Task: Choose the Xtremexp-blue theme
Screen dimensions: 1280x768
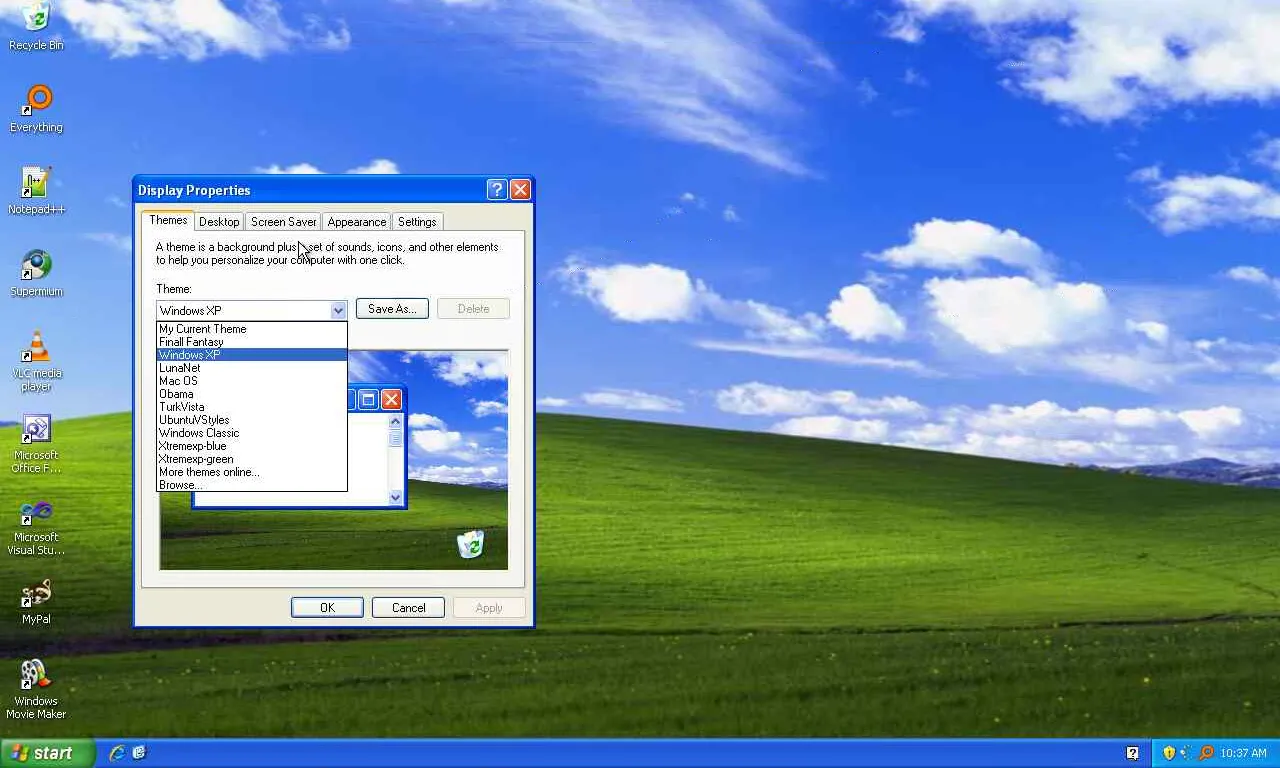Action: (252, 446)
